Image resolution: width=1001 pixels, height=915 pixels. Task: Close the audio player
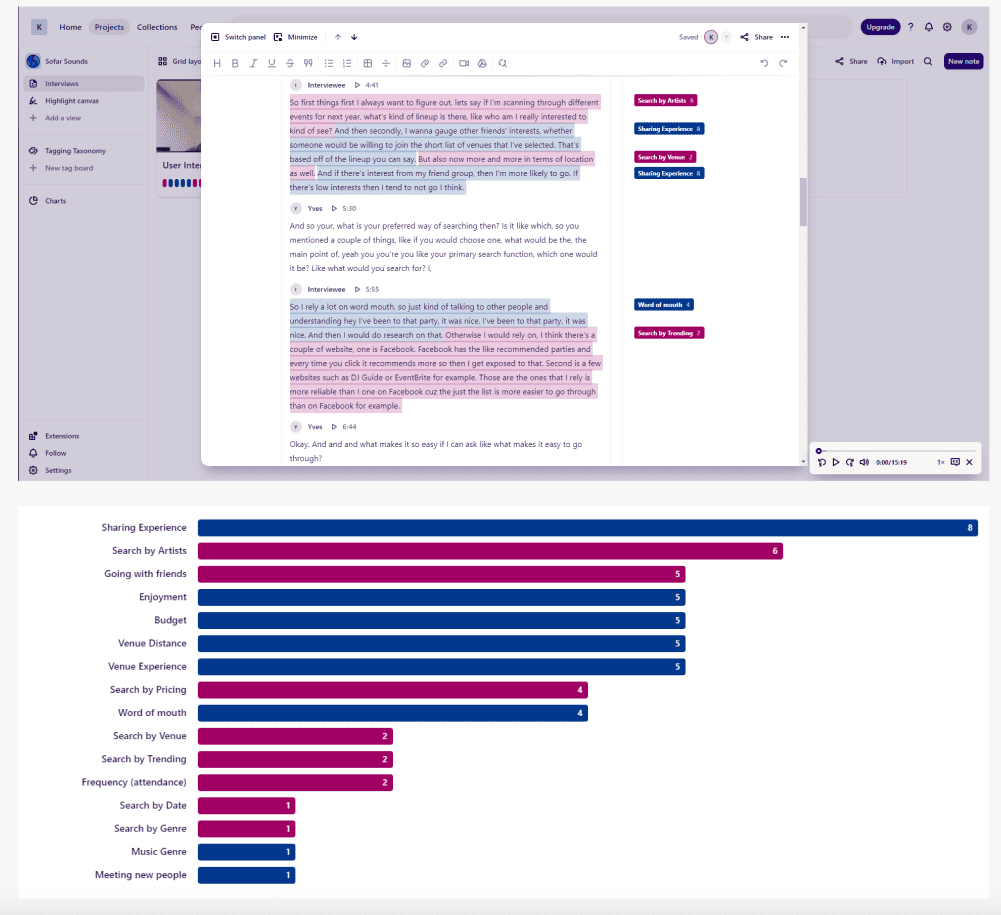(969, 462)
